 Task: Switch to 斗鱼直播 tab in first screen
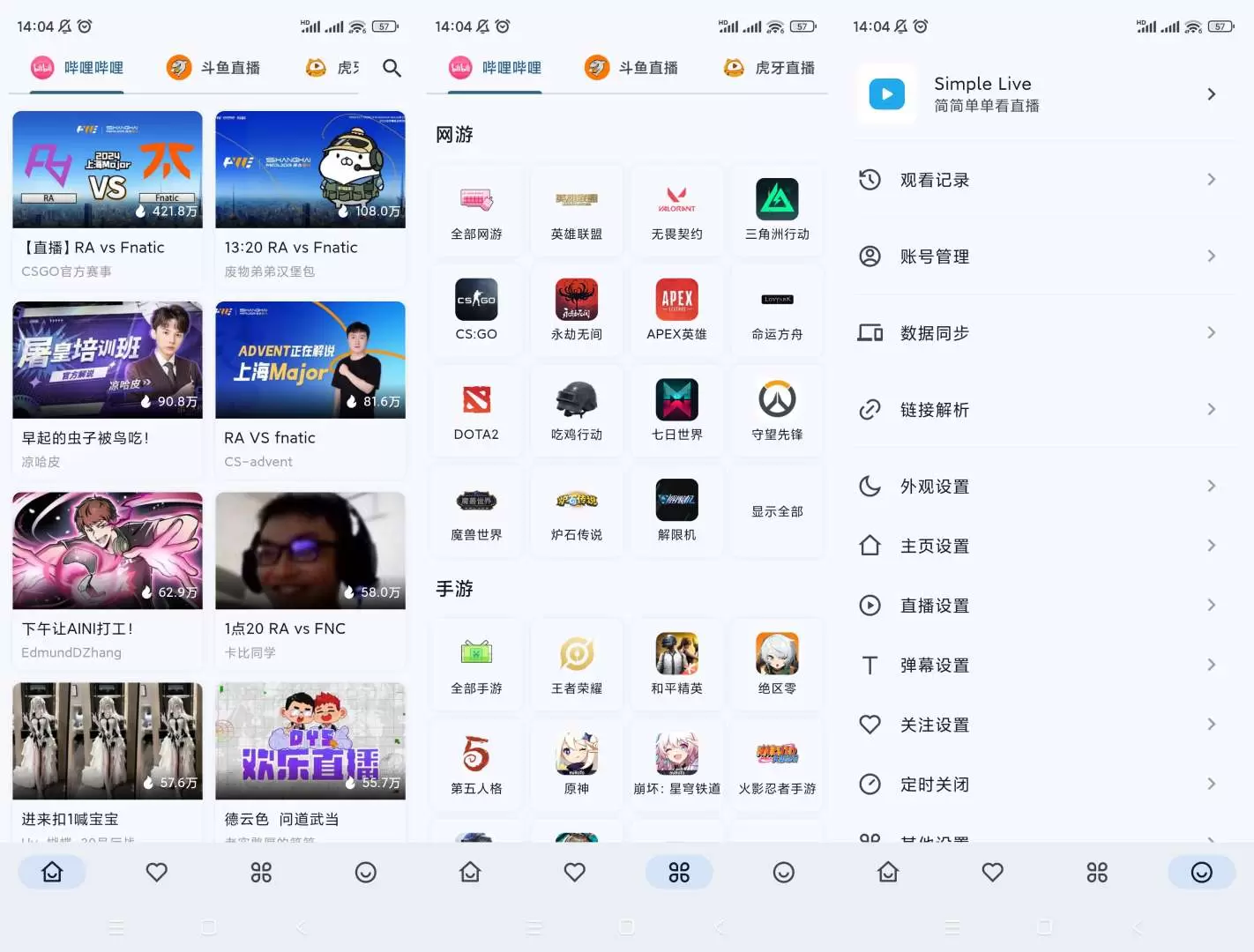213,68
